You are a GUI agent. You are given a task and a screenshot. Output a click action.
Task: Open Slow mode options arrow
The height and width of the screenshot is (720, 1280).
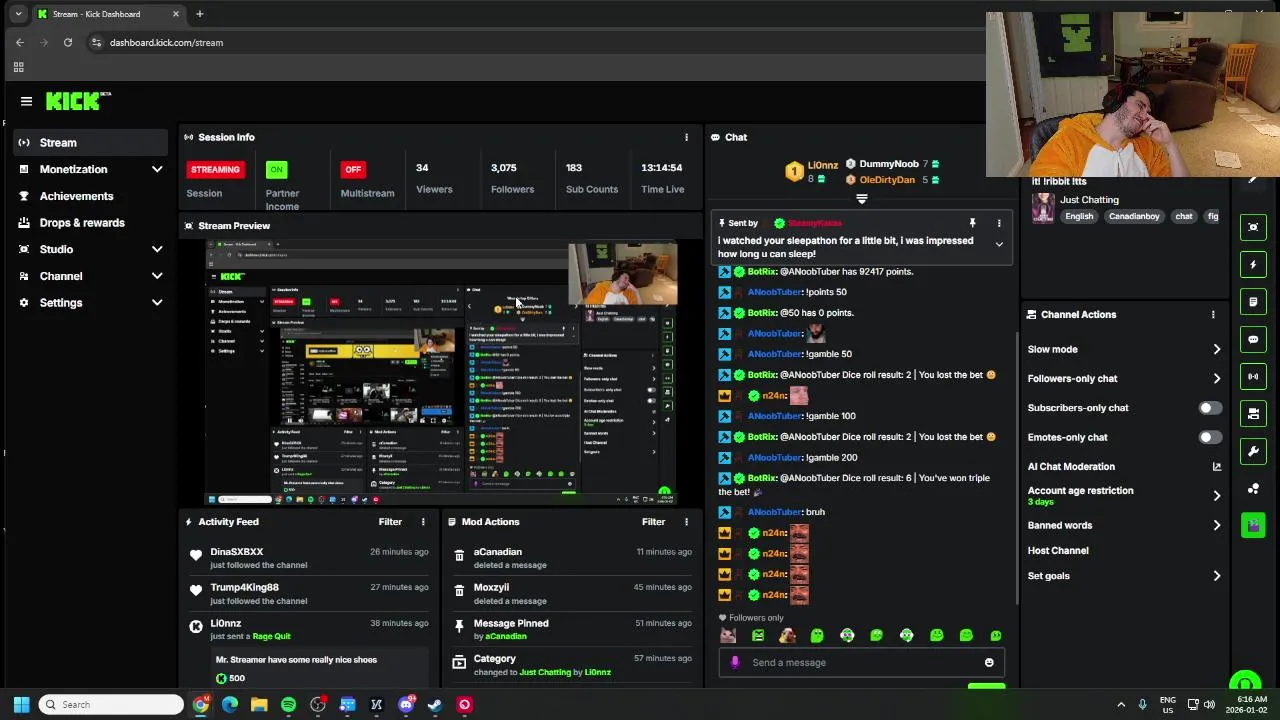click(x=1216, y=350)
